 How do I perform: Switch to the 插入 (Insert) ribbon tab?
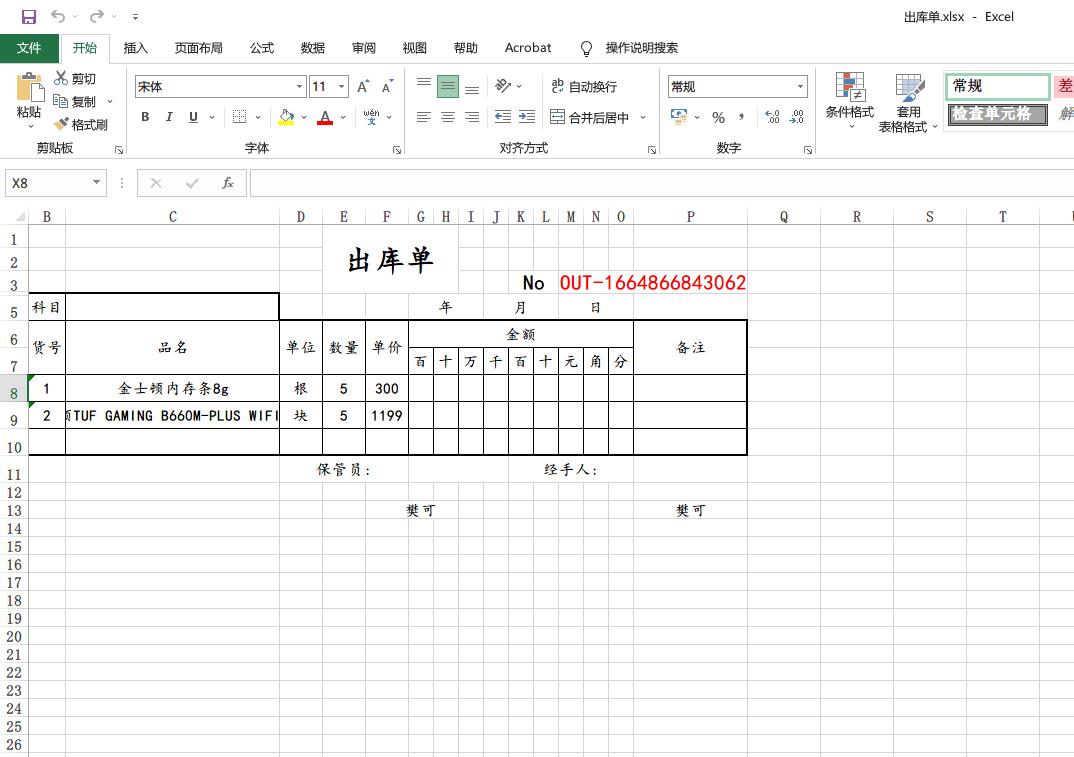click(135, 48)
